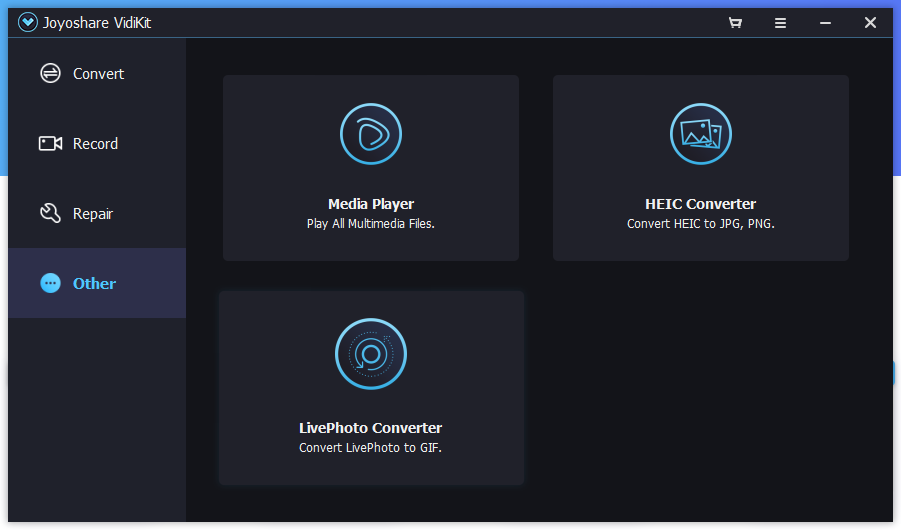Open the hamburger menu icon
Viewport: 901px width, 530px height.
pyautogui.click(x=780, y=23)
